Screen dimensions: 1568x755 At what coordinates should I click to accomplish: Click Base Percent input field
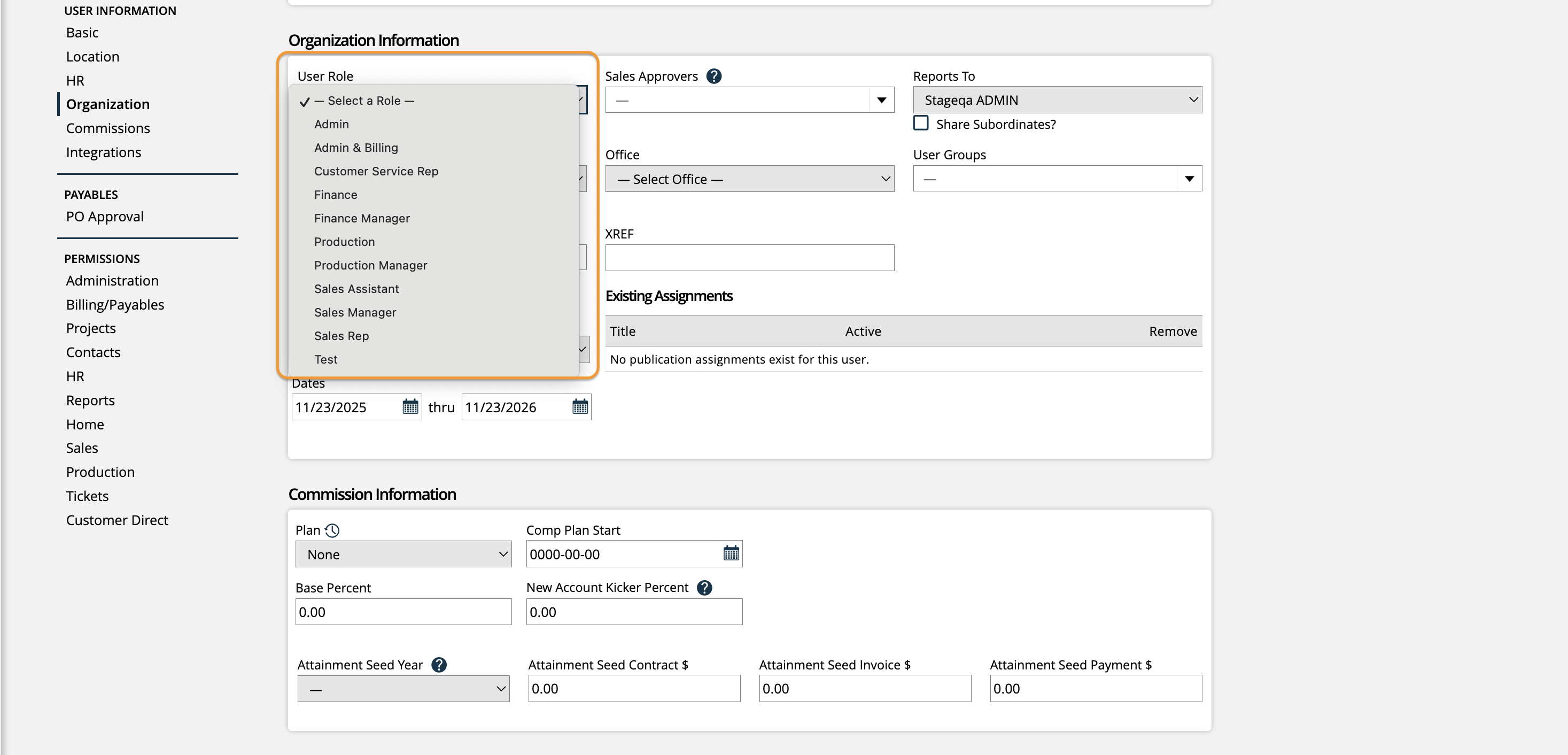[x=403, y=612]
